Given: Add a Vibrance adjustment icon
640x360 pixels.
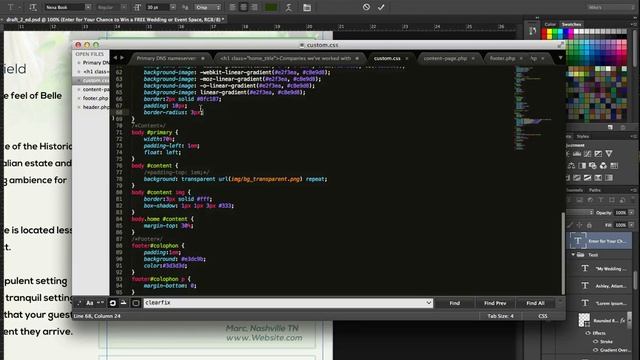Looking at the screenshot, I should [609, 154].
